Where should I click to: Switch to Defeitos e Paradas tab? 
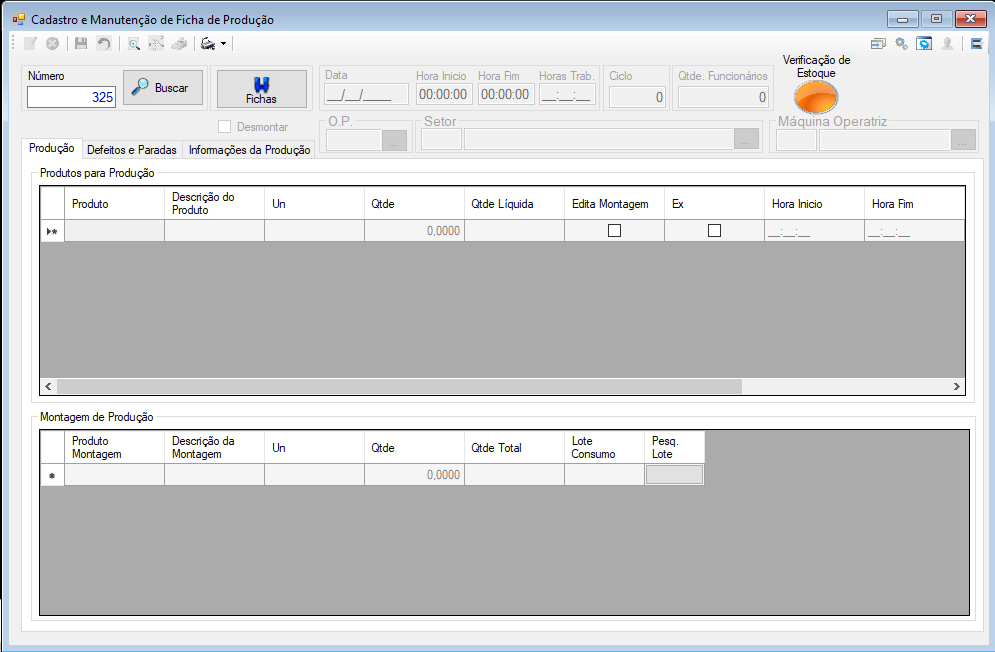pos(132,150)
